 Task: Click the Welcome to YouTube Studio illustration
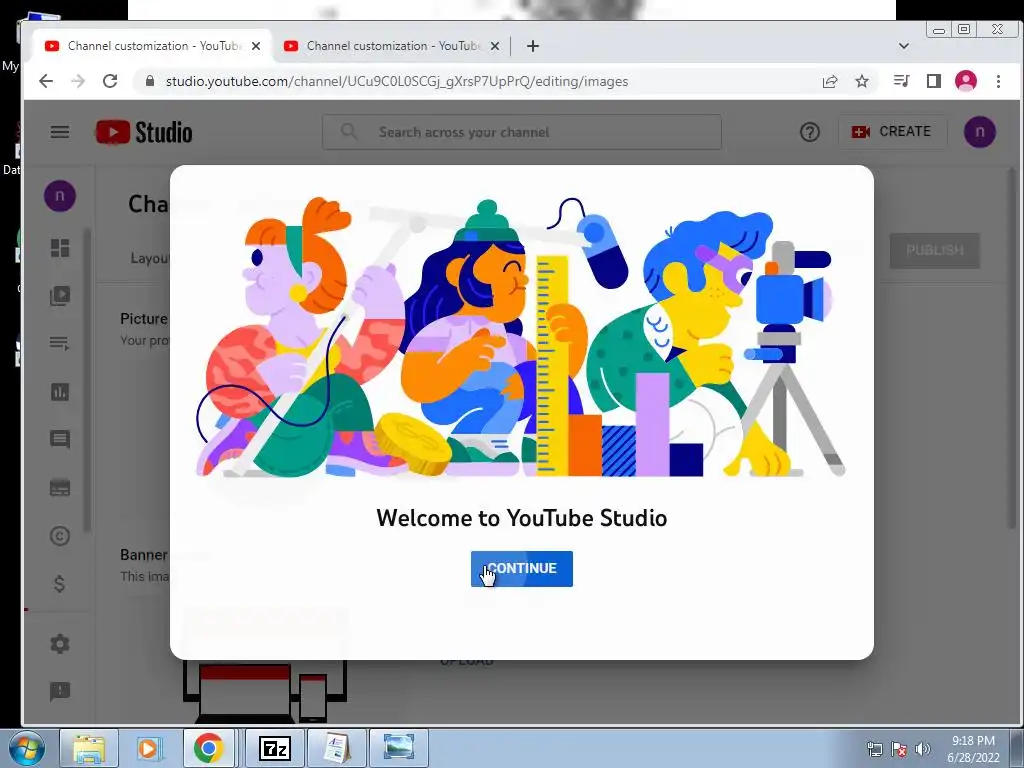(x=521, y=337)
